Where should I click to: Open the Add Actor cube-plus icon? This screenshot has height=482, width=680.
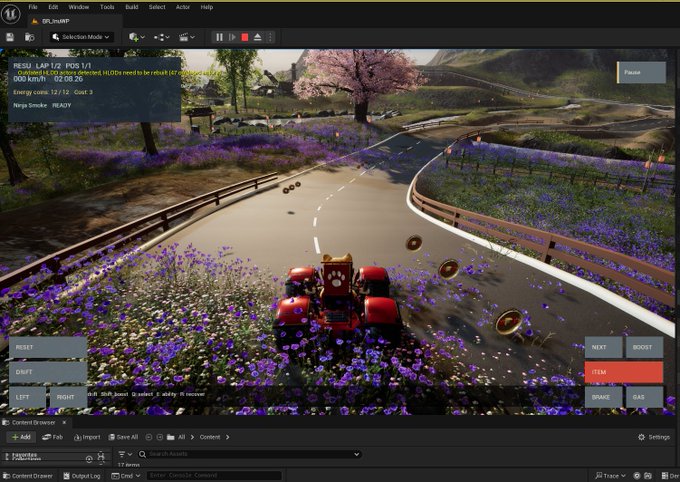134,37
